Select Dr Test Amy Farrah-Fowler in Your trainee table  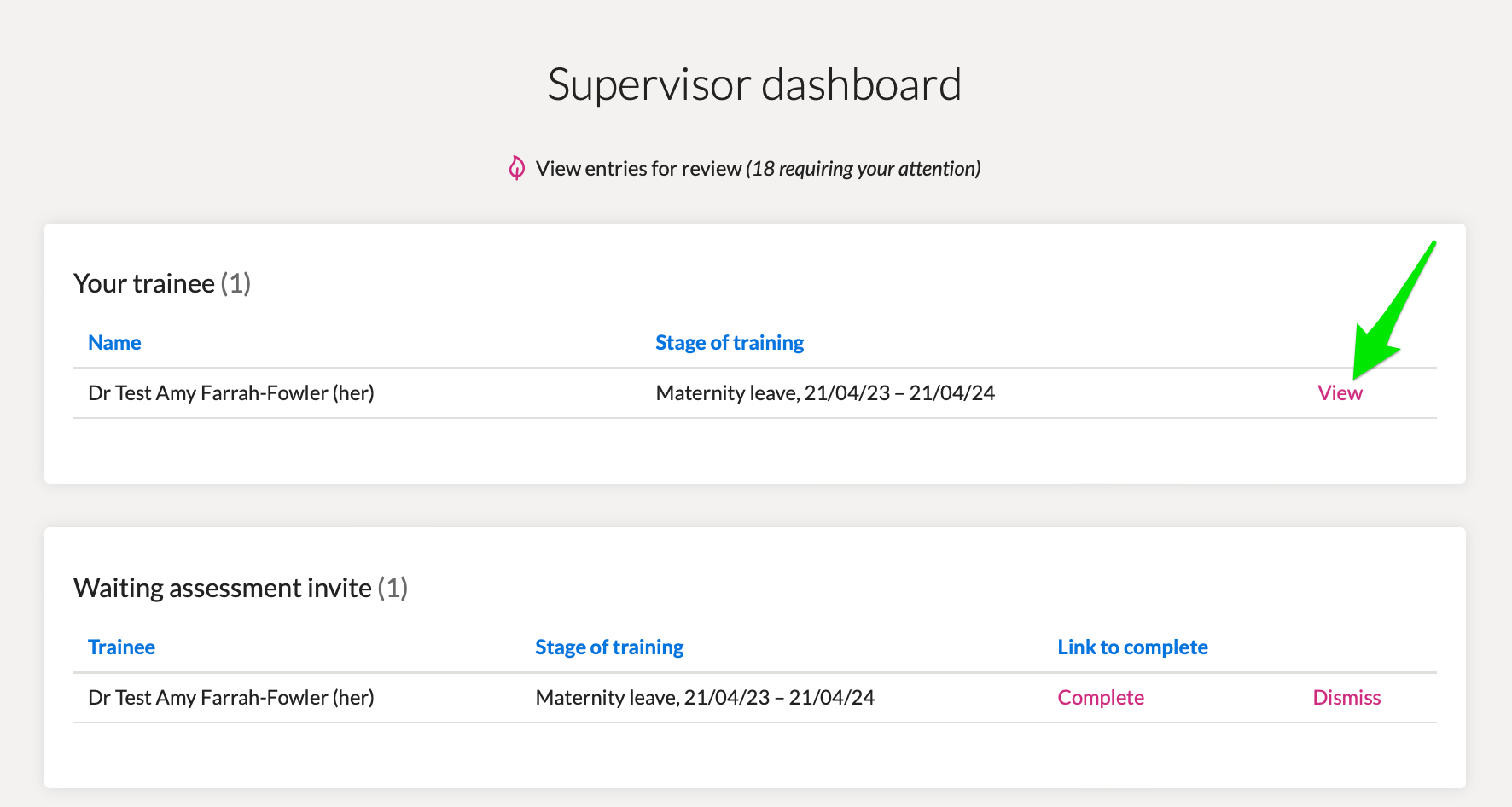tap(231, 393)
